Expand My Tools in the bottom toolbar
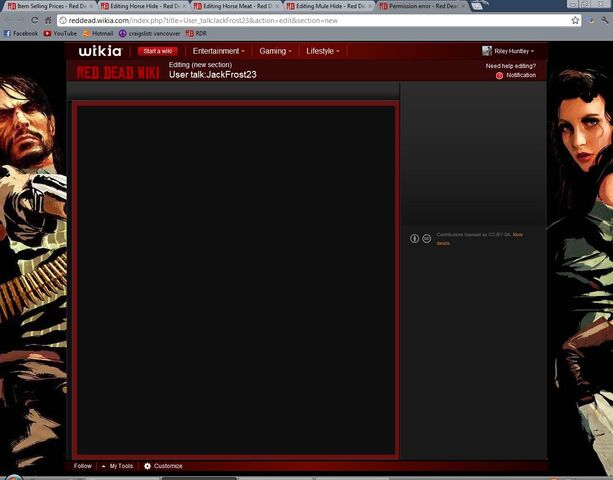This screenshot has width=613, height=480. (x=117, y=466)
